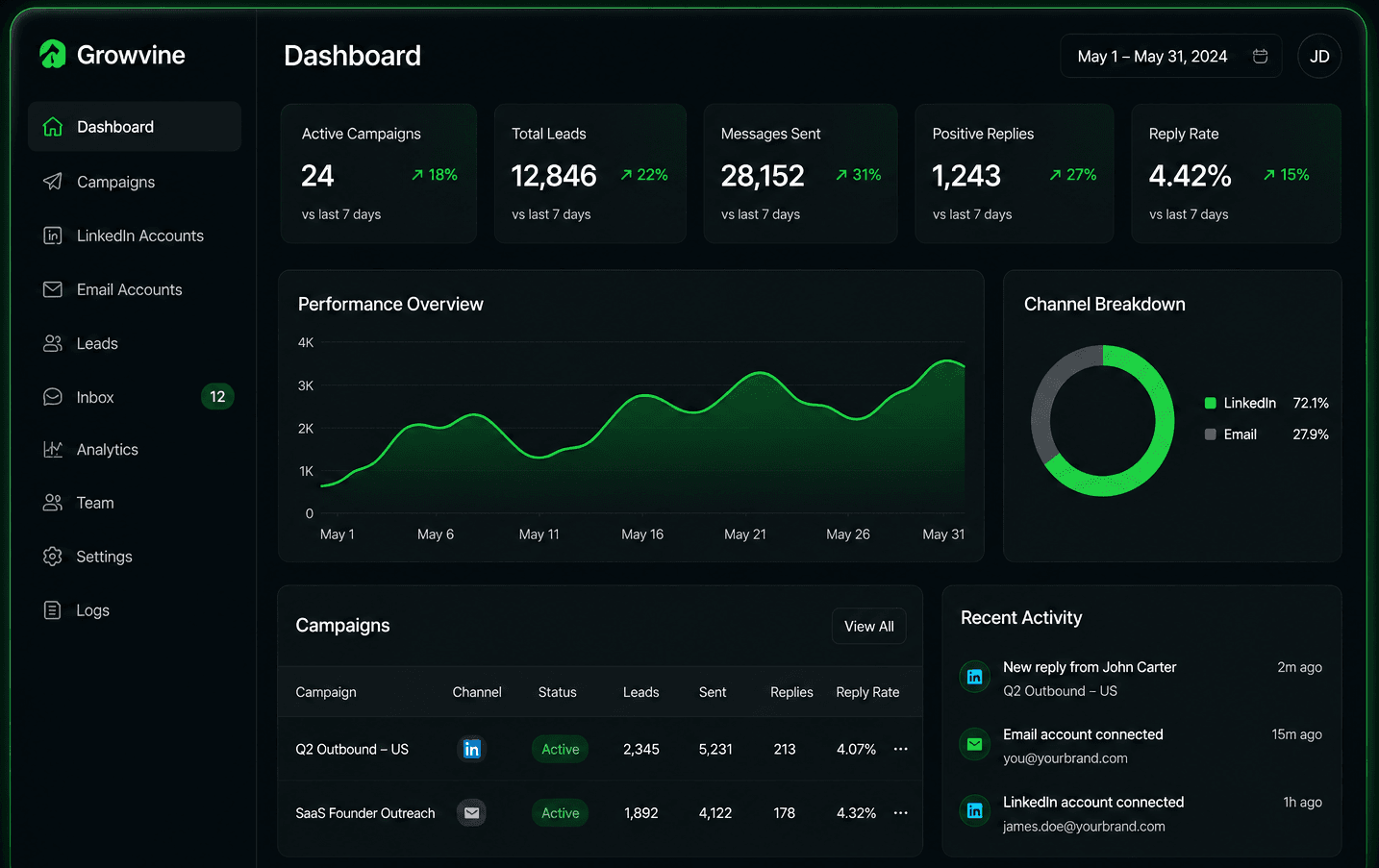Click the Inbox chat bubble icon
Image resolution: width=1379 pixels, height=868 pixels.
pos(53,397)
